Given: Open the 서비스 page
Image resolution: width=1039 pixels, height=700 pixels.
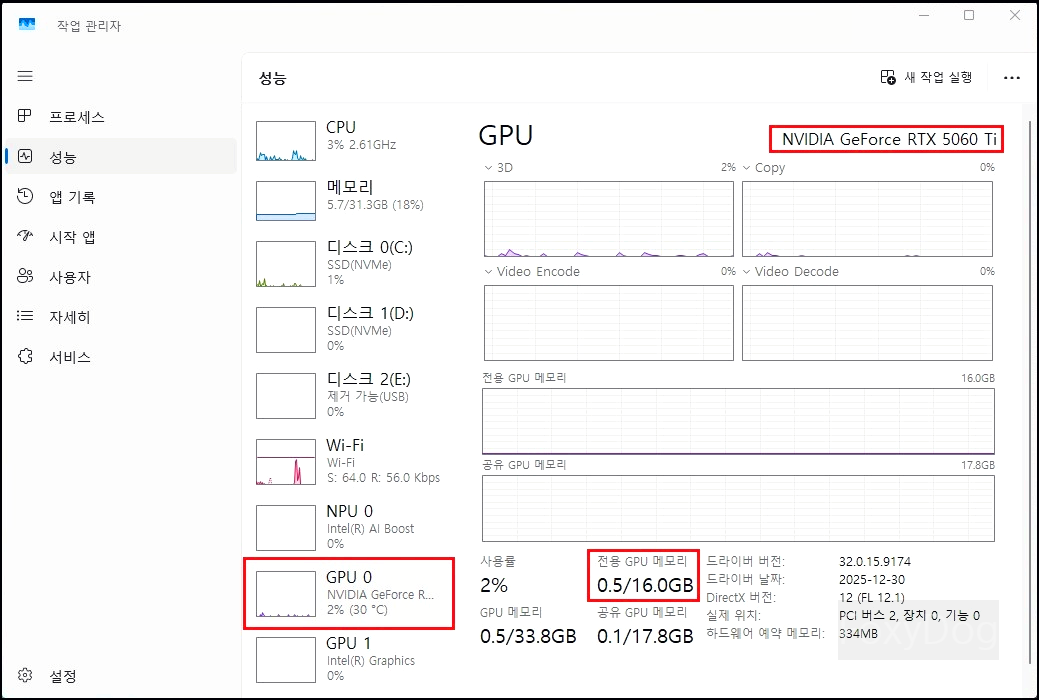Looking at the screenshot, I should point(121,357).
